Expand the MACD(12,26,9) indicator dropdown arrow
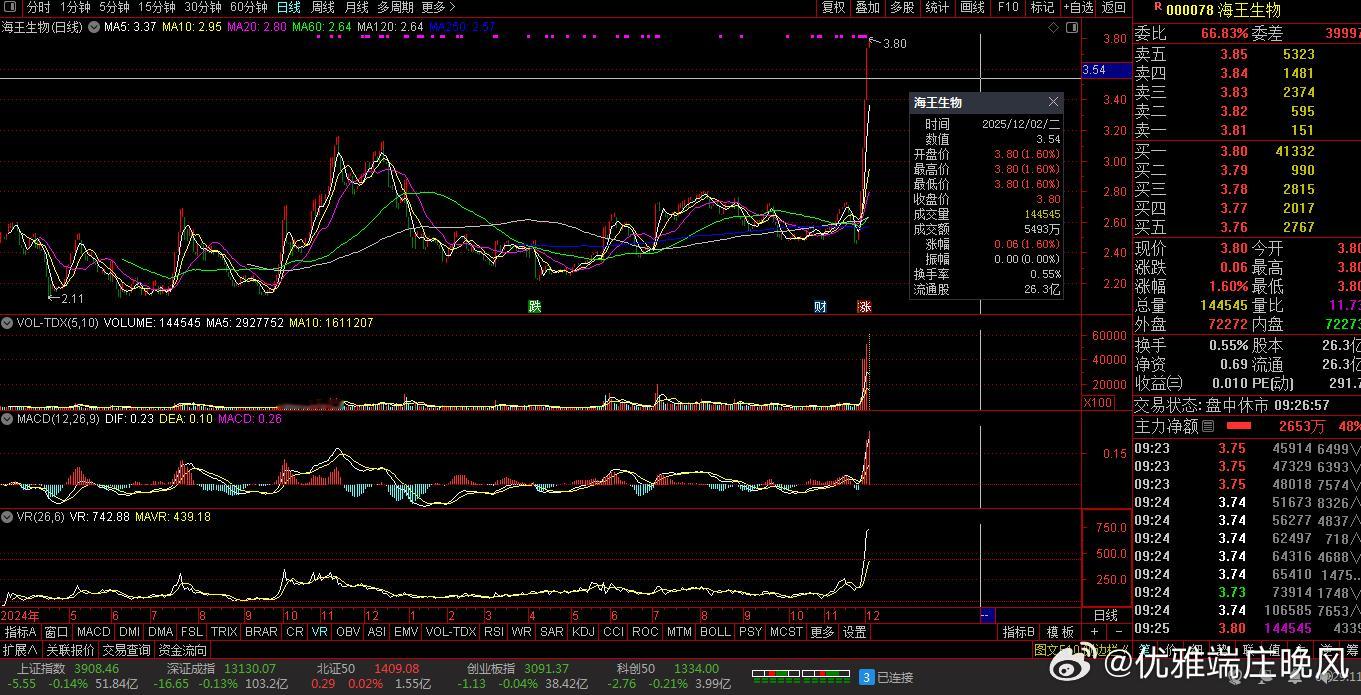Image resolution: width=1361 pixels, height=695 pixels. click(7, 419)
